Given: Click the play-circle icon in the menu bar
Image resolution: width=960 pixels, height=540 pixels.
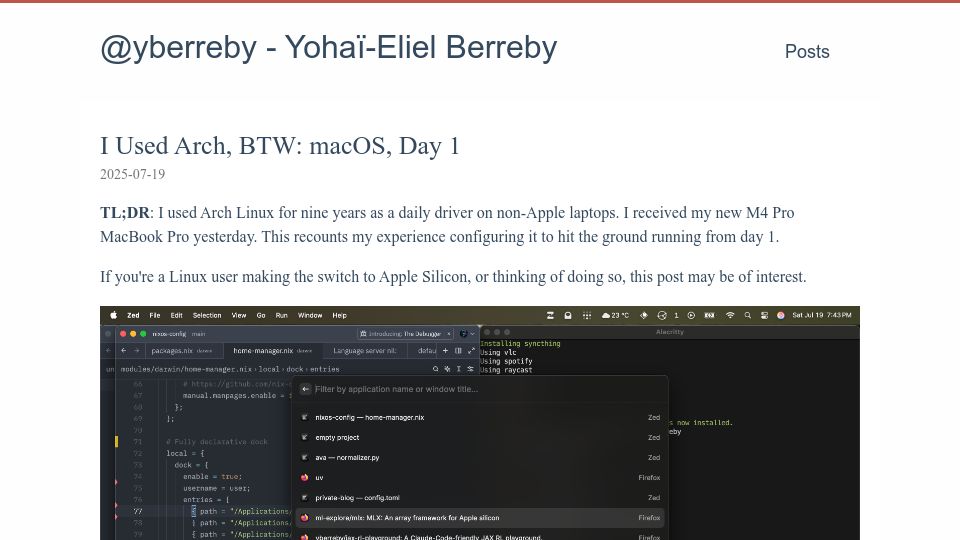Looking at the screenshot, I should point(691,315).
